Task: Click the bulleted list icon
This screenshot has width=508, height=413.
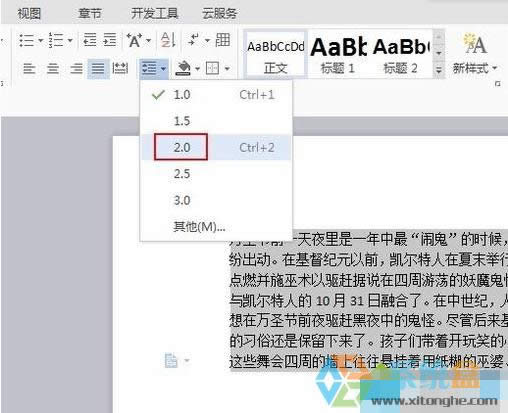Action: [26, 40]
